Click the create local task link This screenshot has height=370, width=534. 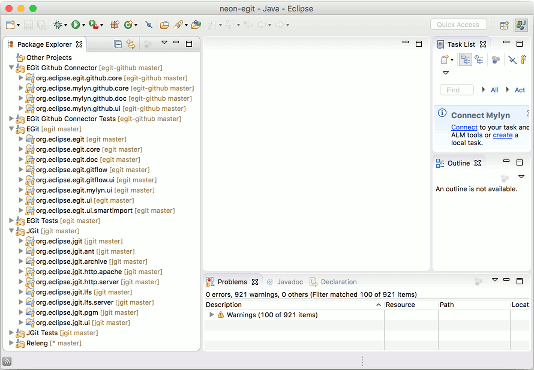[503, 135]
